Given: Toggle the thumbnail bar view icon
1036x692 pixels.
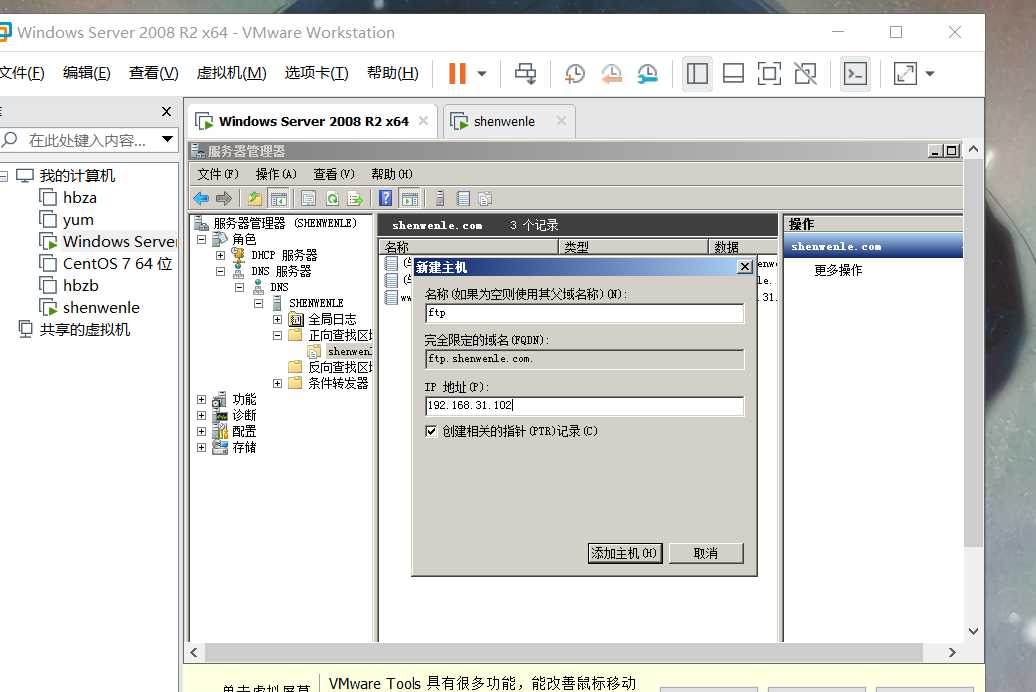Looking at the screenshot, I should [733, 73].
